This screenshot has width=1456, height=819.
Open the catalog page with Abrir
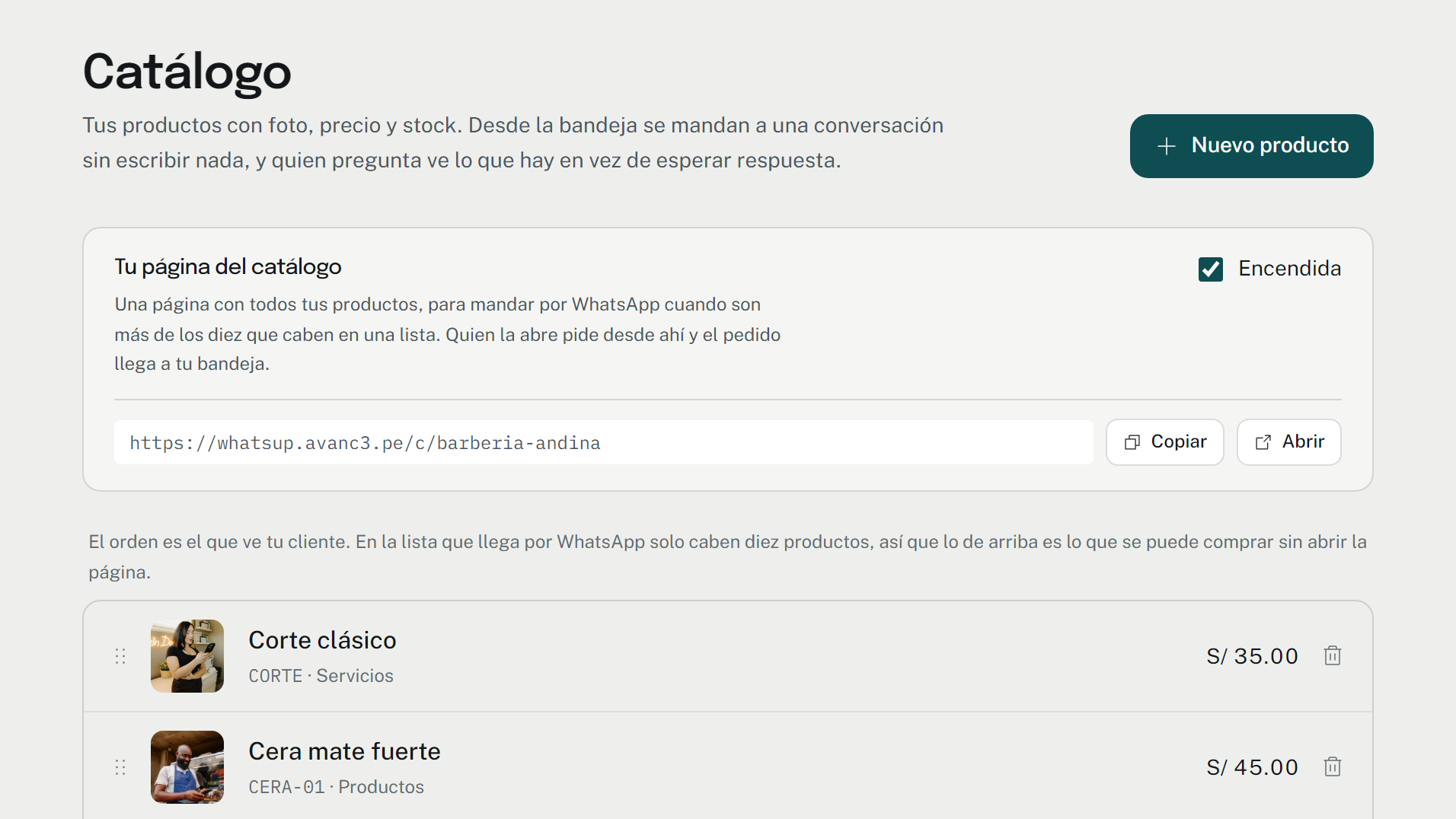1288,442
